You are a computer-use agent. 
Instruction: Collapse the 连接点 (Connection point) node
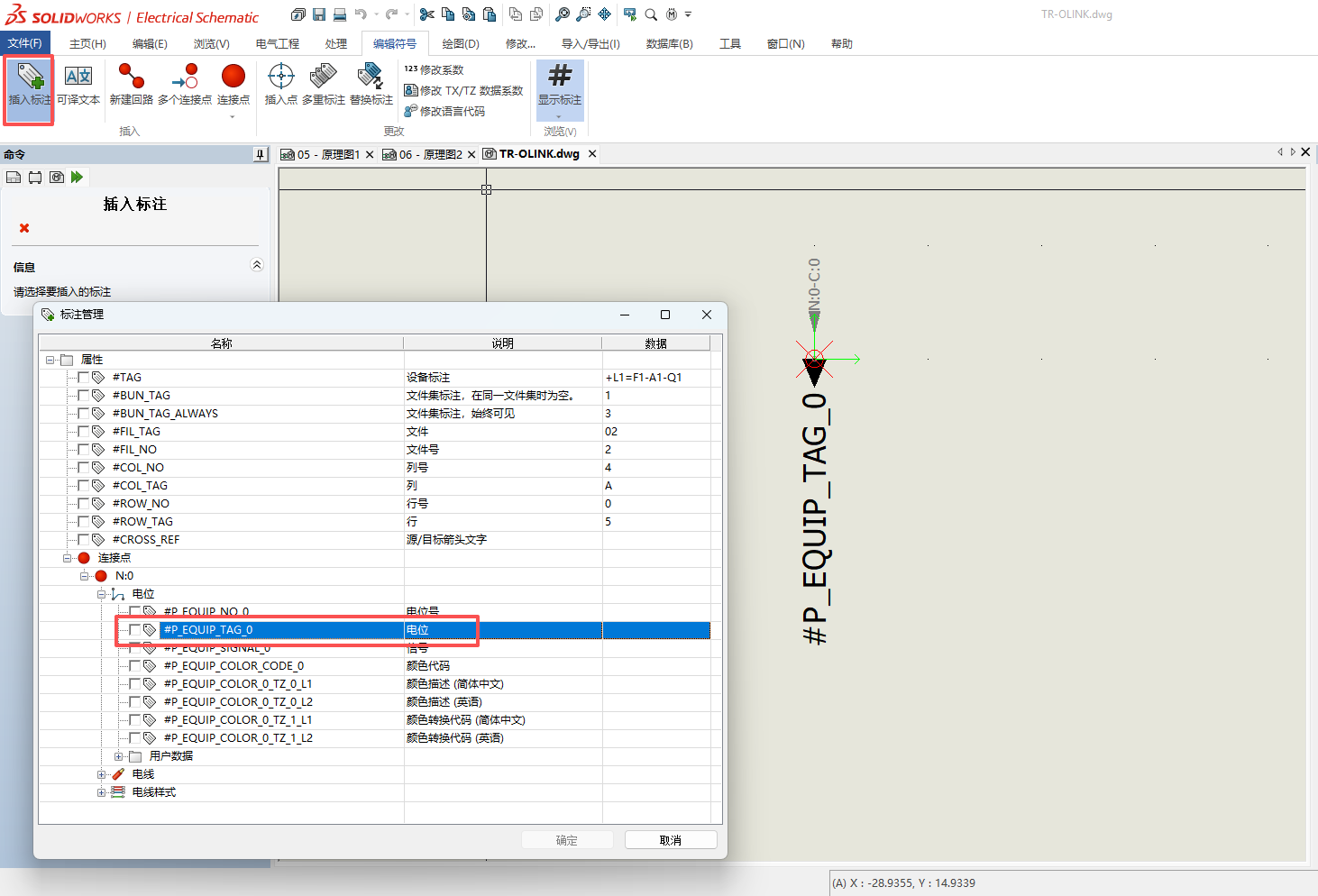pos(68,558)
